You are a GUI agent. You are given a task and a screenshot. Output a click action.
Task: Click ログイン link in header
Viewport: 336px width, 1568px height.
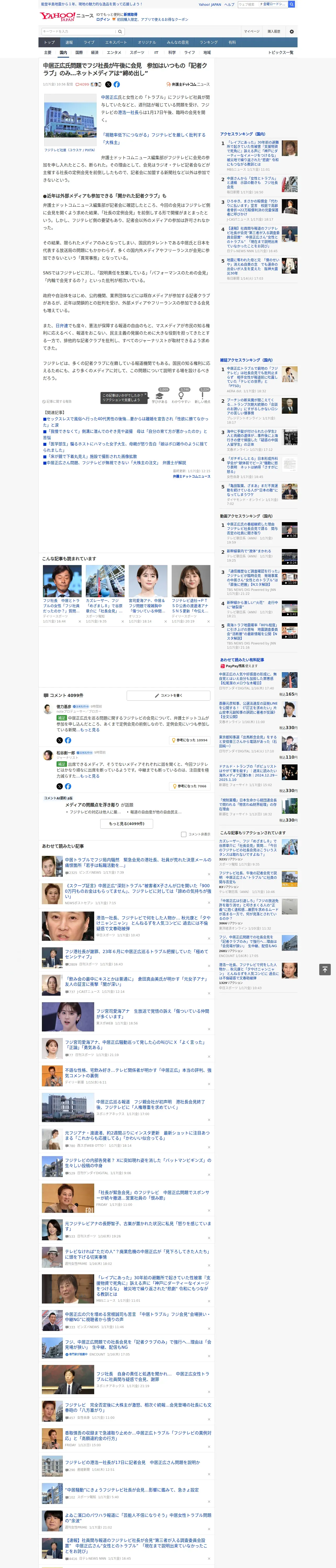(104, 20)
